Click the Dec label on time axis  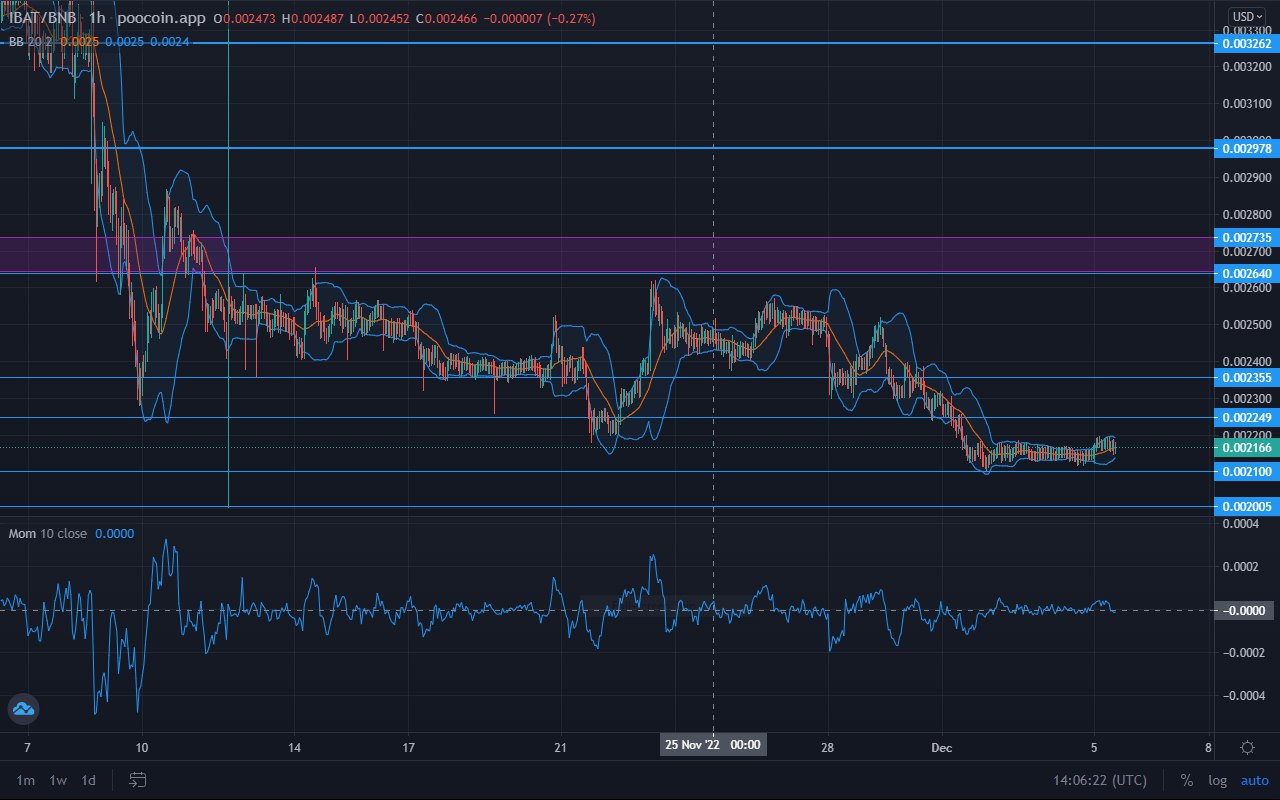tap(942, 747)
